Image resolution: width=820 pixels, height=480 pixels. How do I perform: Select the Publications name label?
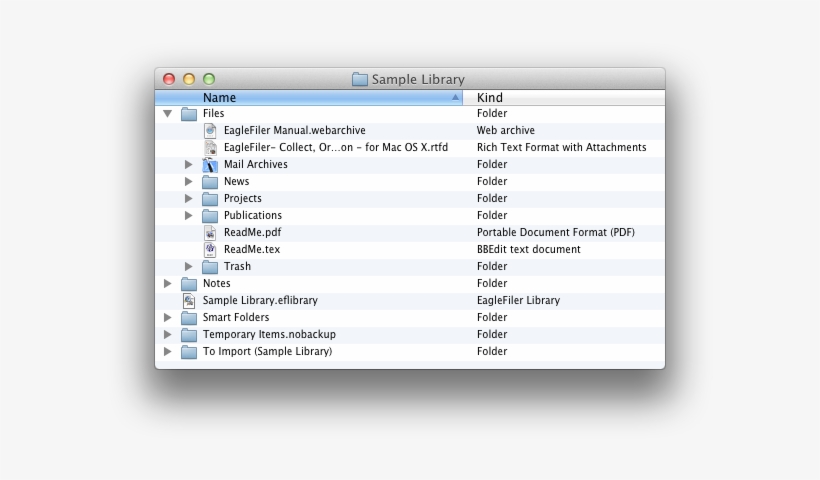(x=253, y=215)
